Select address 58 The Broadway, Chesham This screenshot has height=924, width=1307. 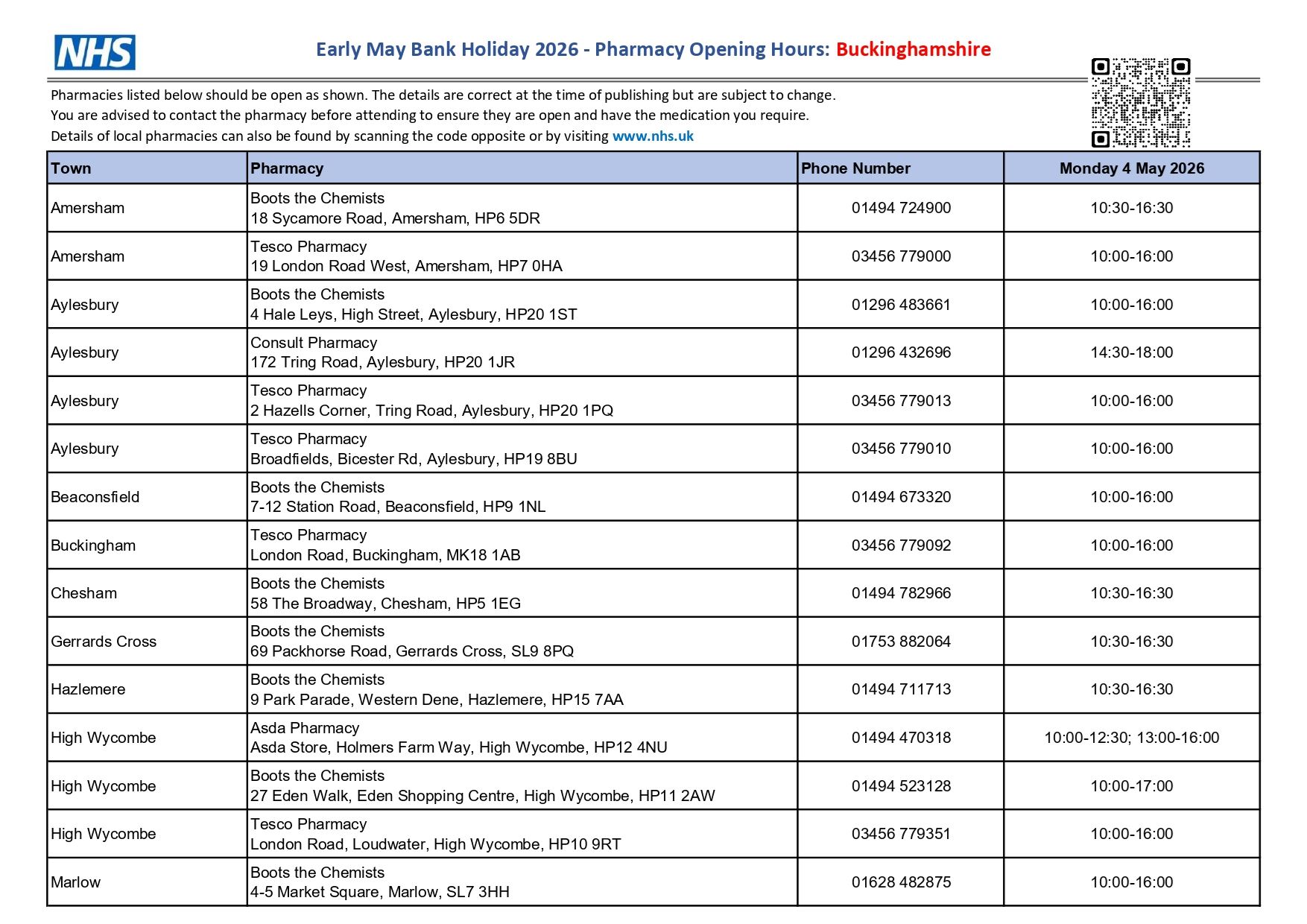pyautogui.click(x=385, y=604)
